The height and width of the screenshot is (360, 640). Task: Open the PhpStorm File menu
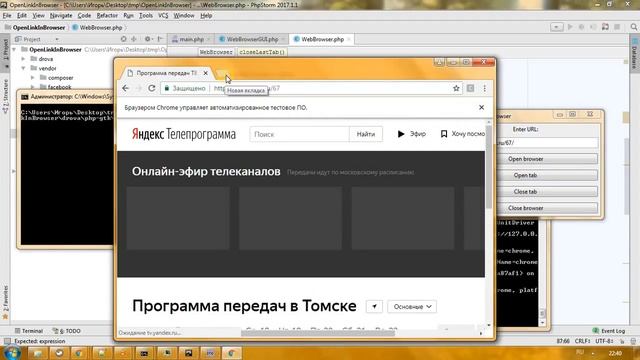click(x=7, y=16)
